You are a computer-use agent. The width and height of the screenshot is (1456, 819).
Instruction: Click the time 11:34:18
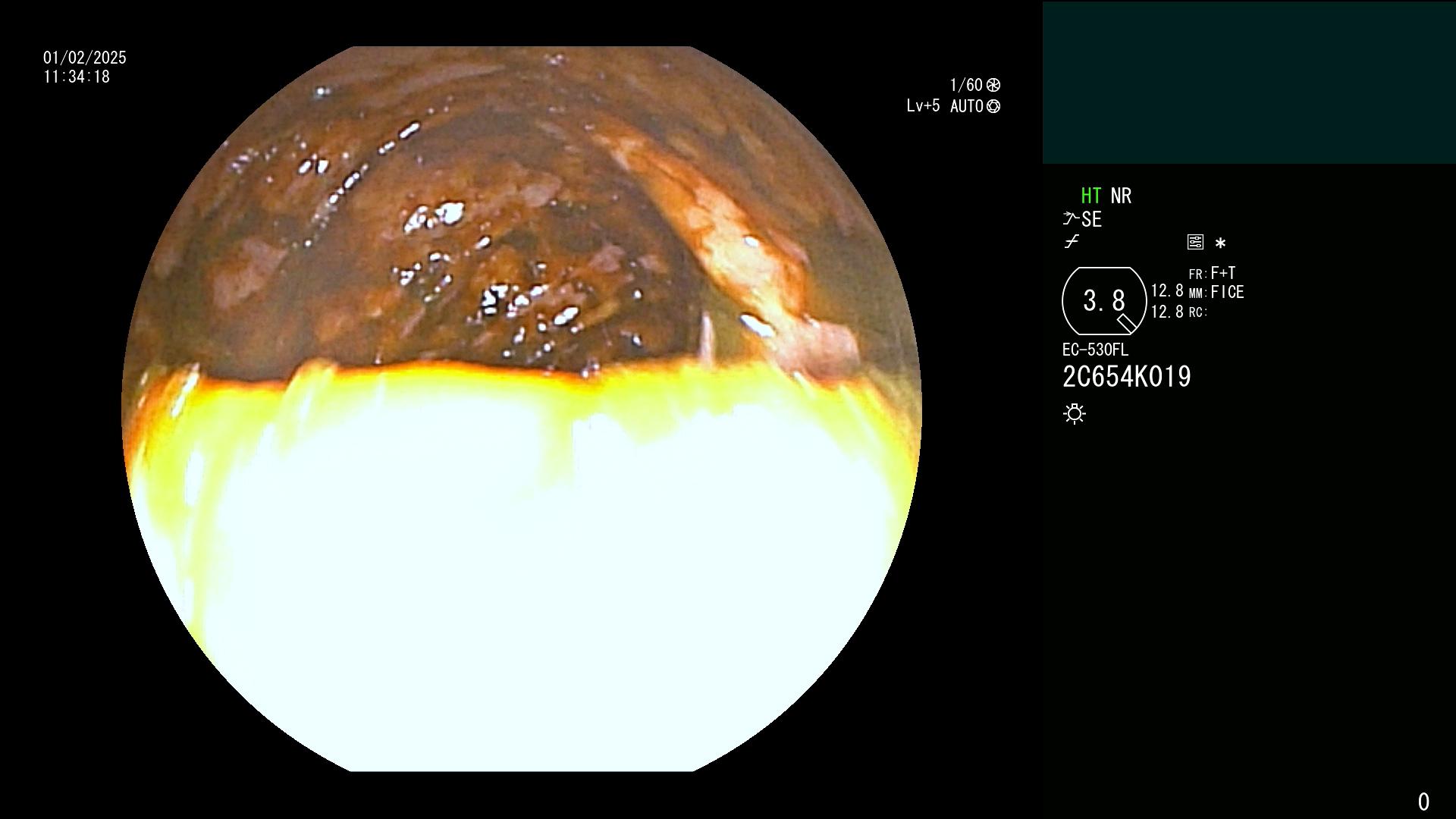tap(77, 77)
